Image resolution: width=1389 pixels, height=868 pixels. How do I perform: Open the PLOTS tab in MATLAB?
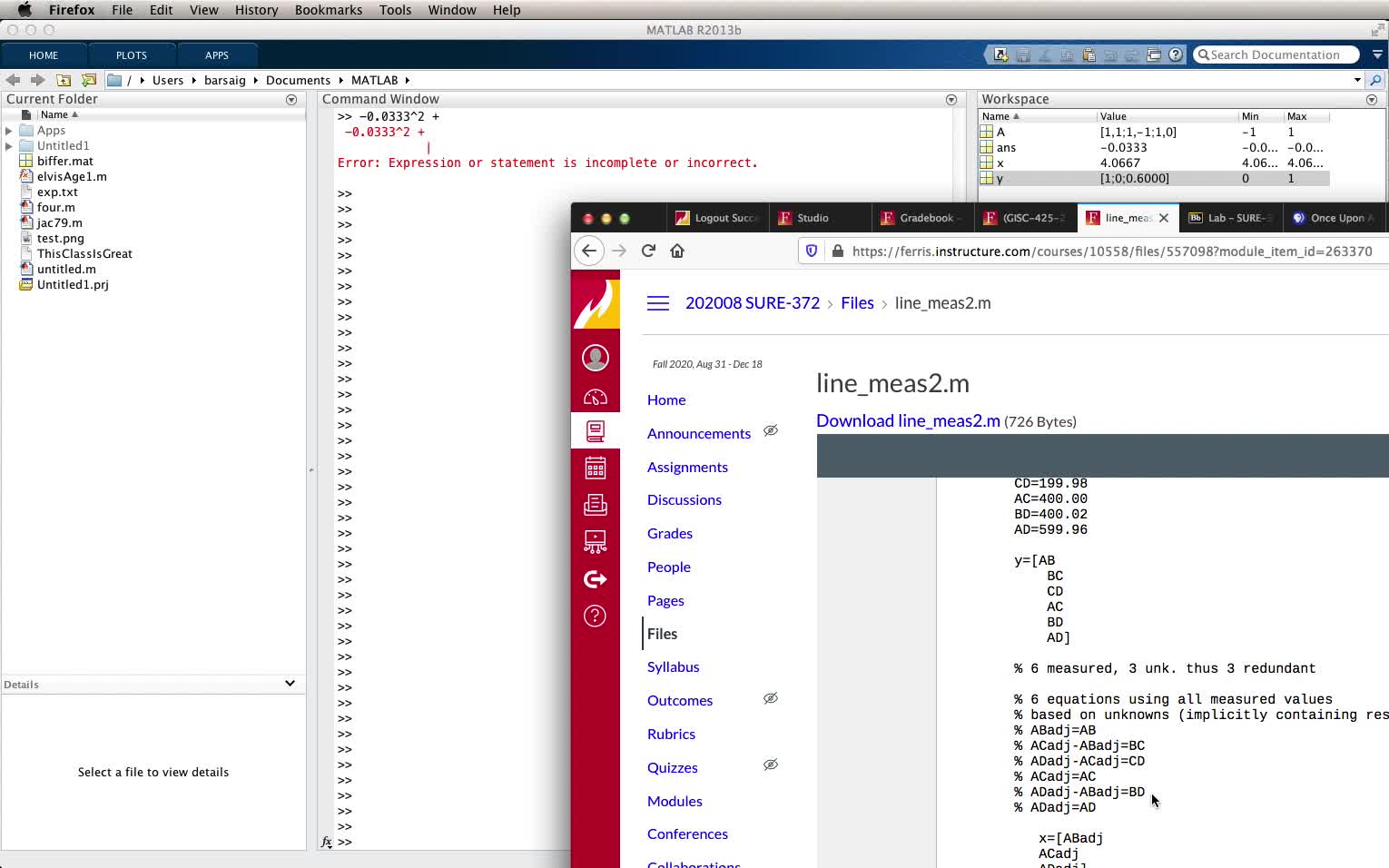[x=132, y=55]
